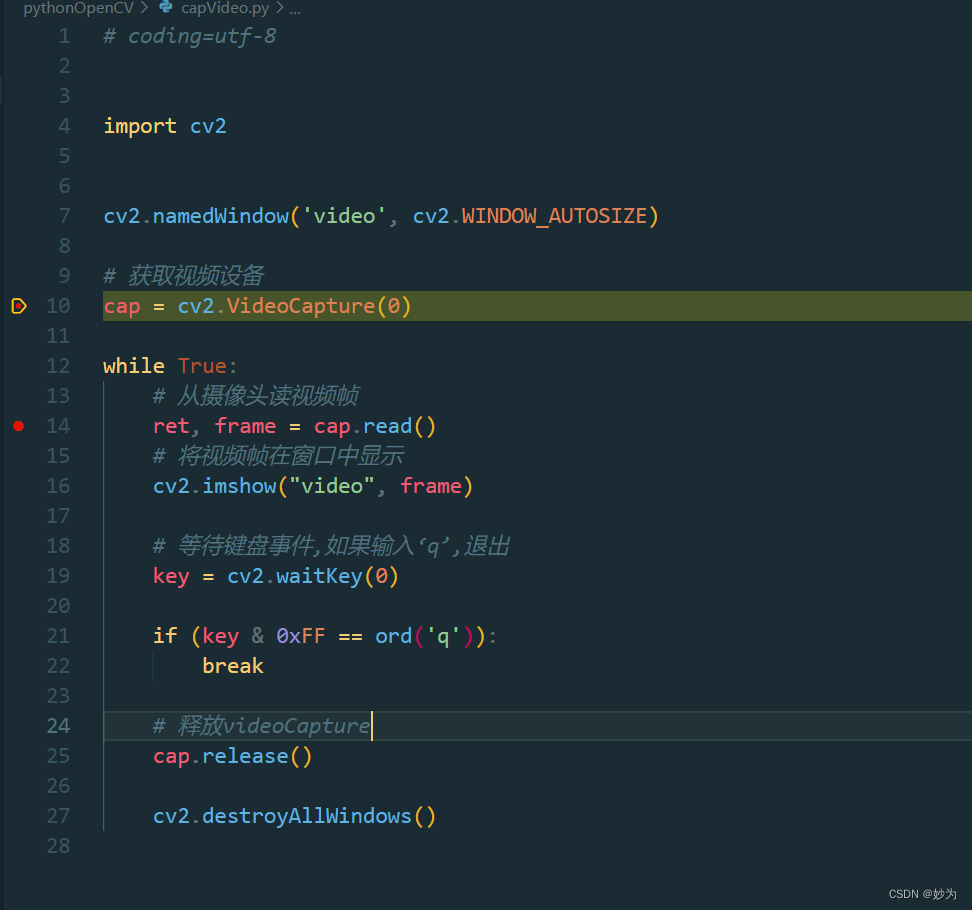Toggle a breakpoint on line 19

[18, 576]
